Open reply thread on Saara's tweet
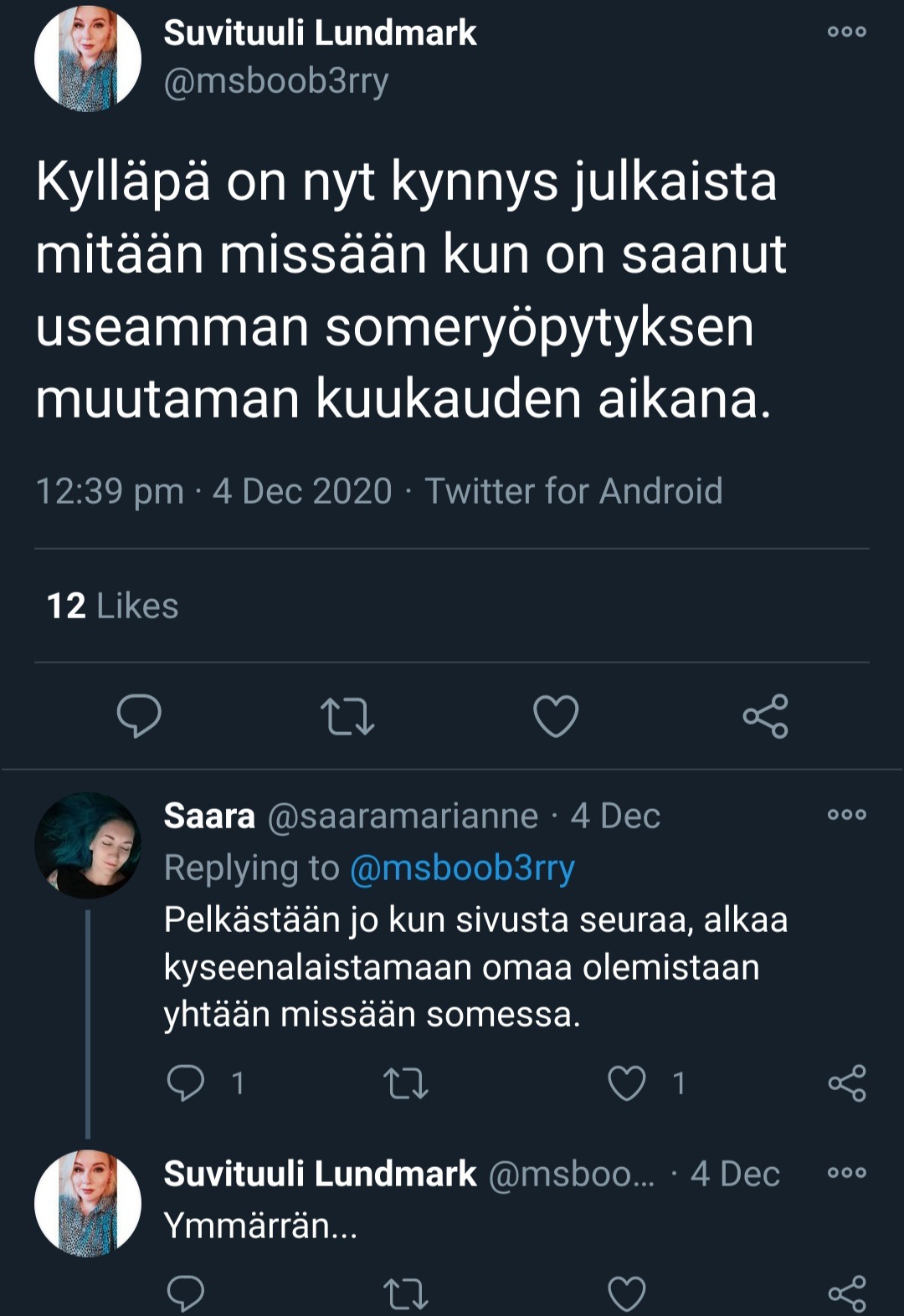 click(186, 1083)
